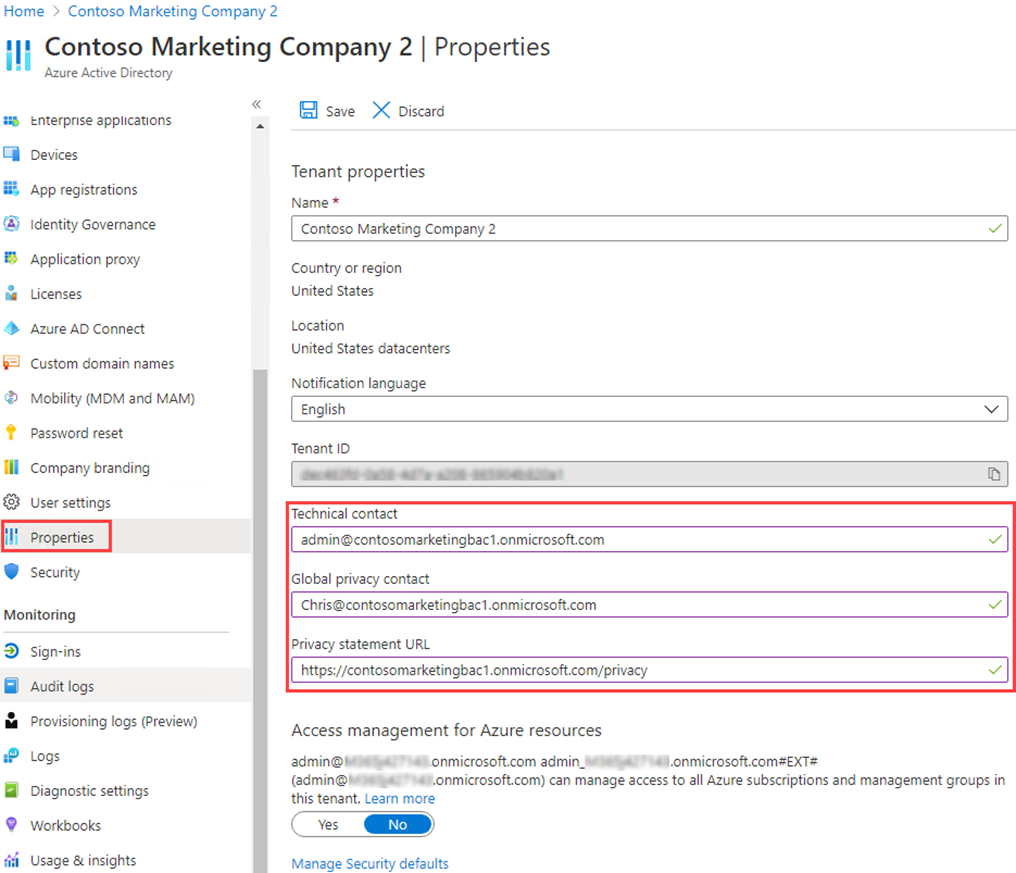
Task: Open Custom domain names menu item
Action: 102,364
